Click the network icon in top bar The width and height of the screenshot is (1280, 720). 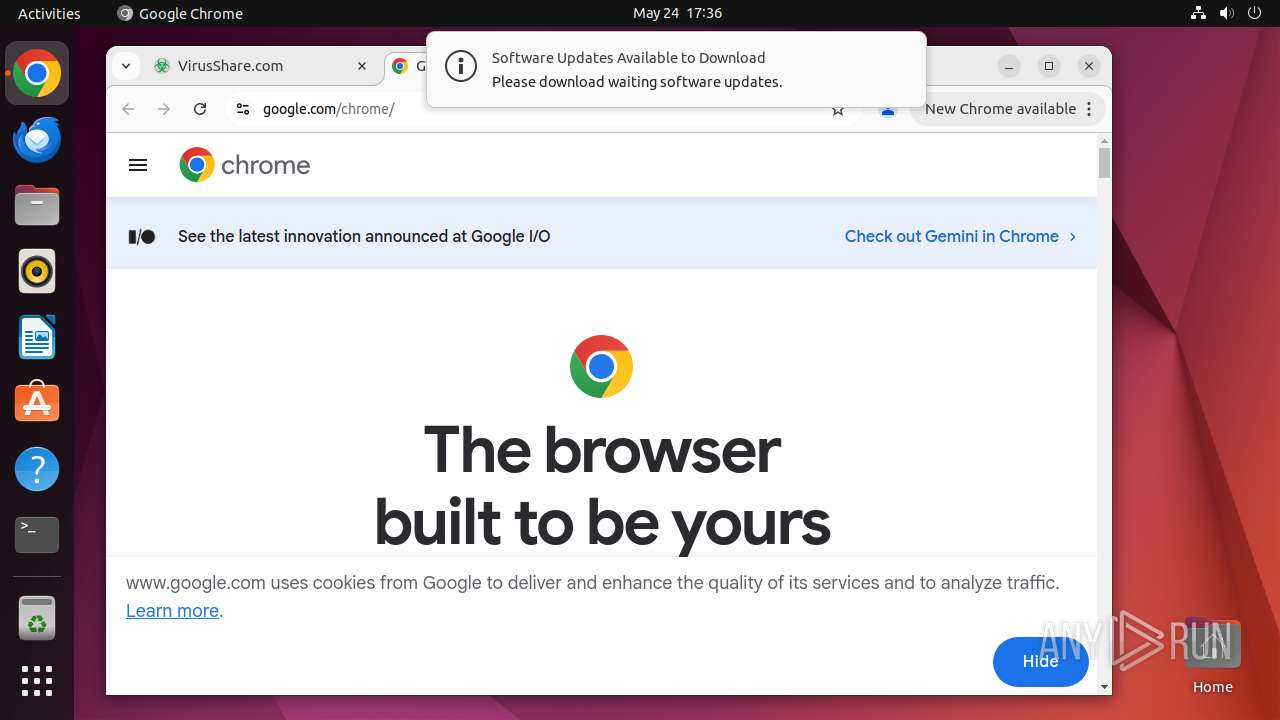tap(1199, 13)
